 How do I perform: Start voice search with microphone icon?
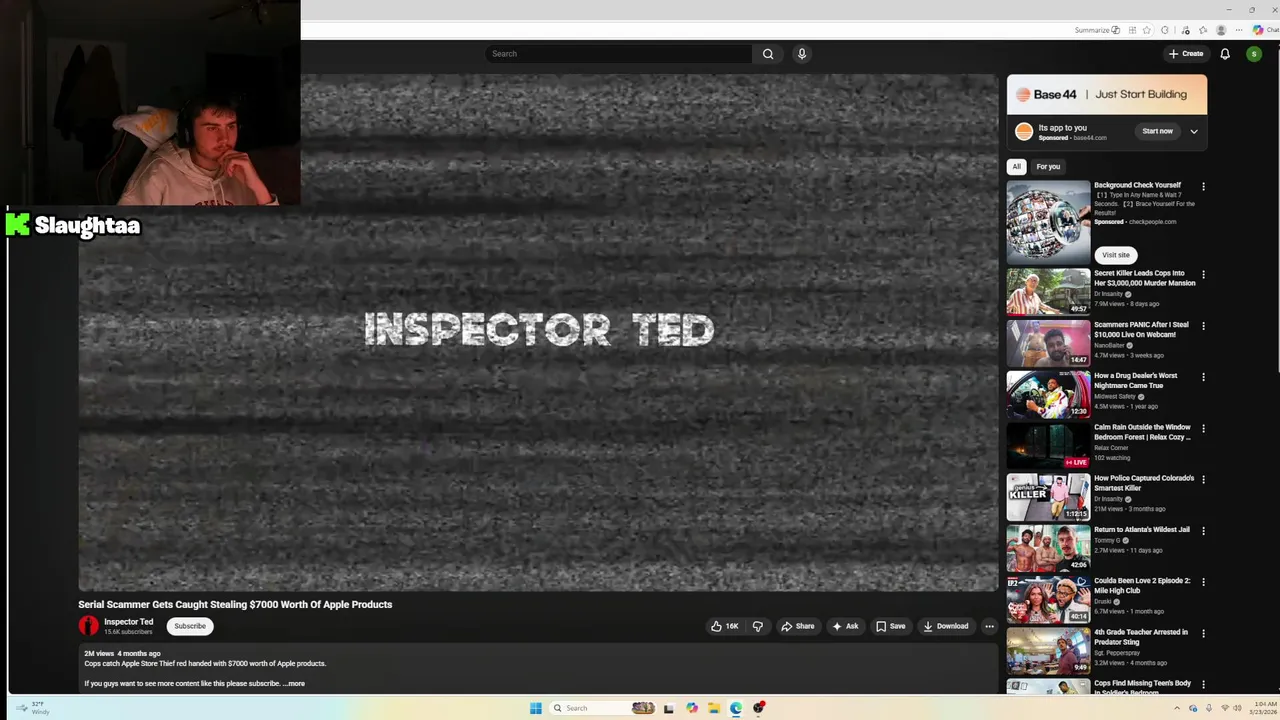click(801, 54)
